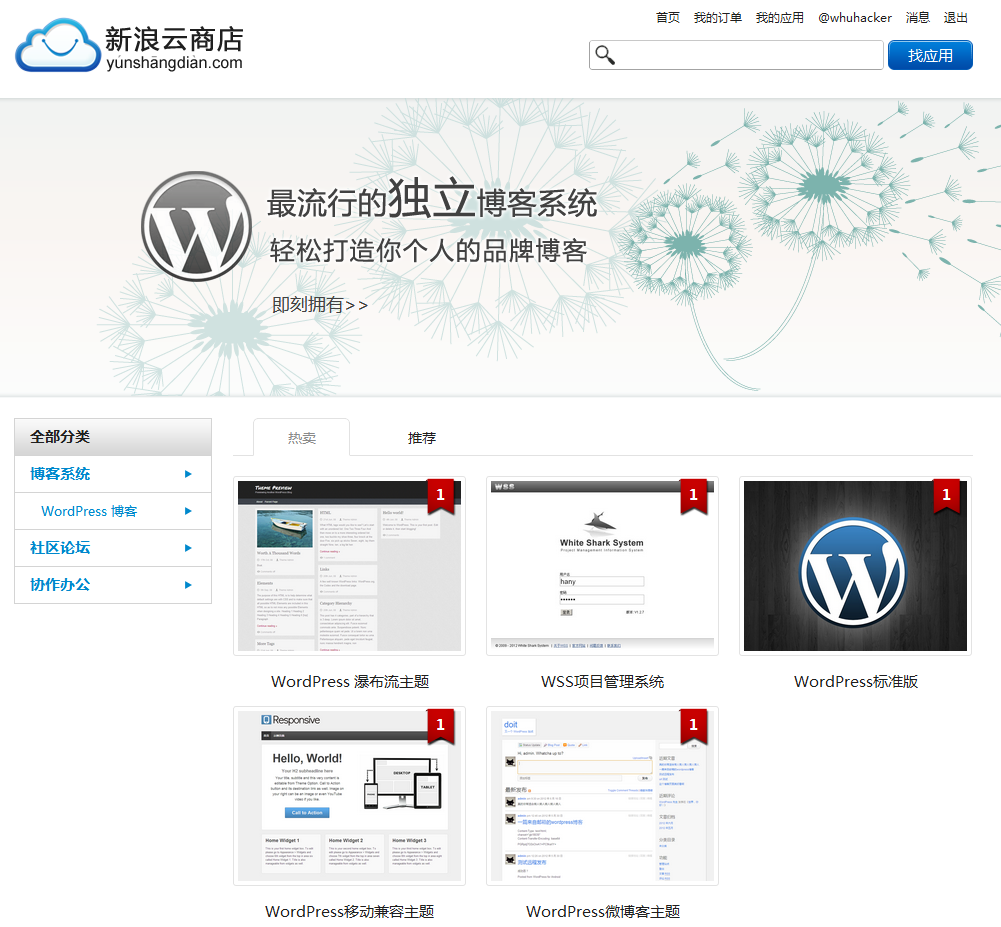The width and height of the screenshot is (1001, 927).
Task: Click the yunshangdian.com site name text
Action: pos(174,63)
